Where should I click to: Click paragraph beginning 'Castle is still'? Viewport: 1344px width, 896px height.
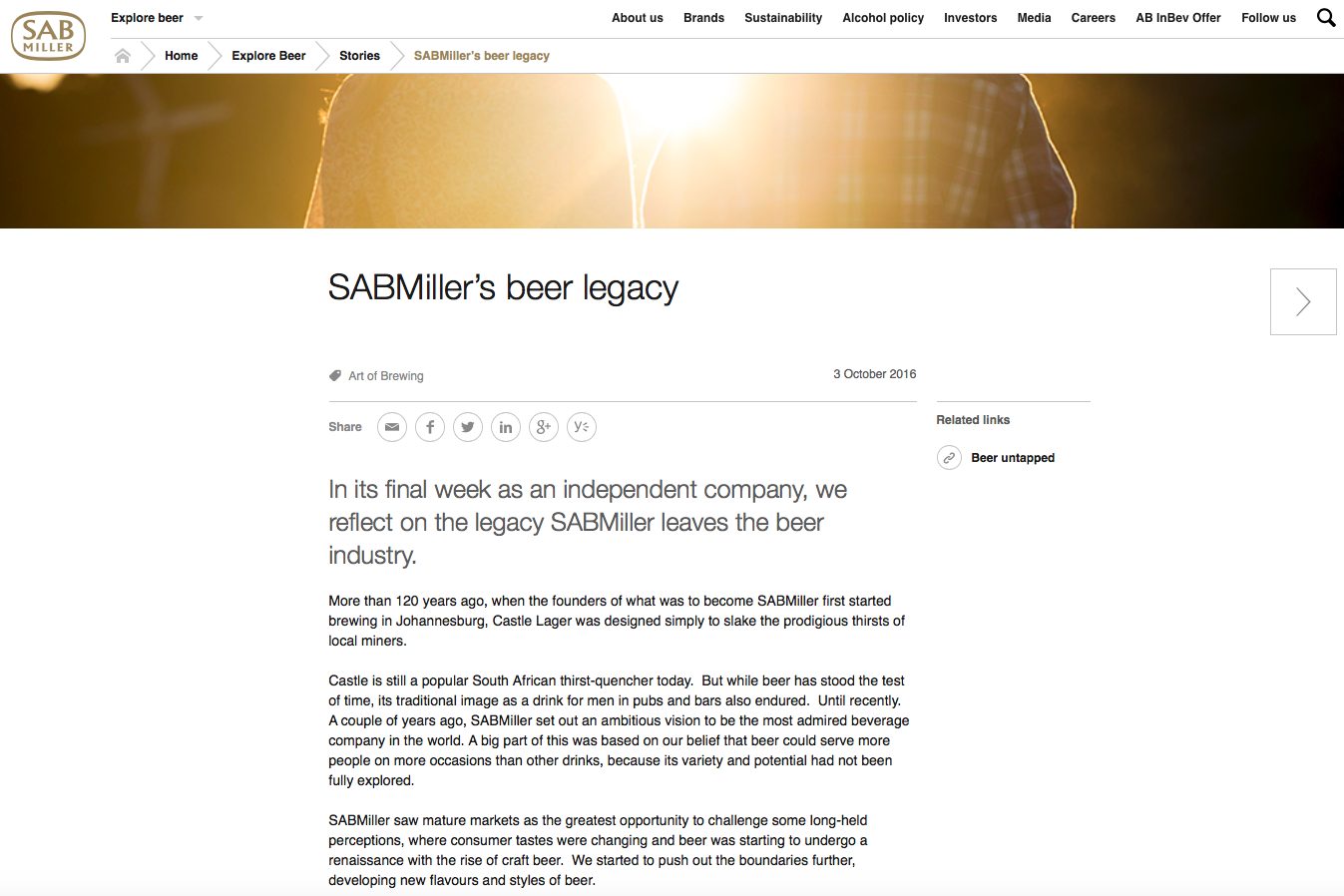pyautogui.click(x=619, y=730)
